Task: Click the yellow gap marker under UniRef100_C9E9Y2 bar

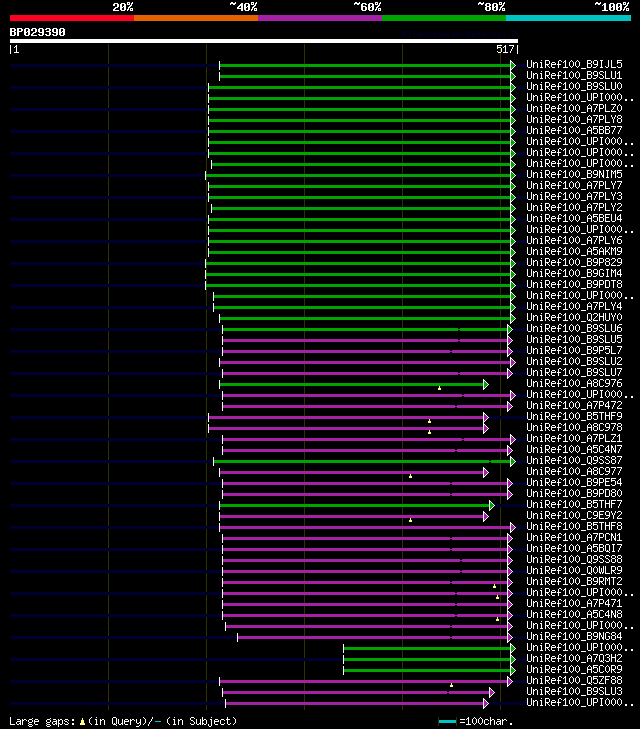Action: [410, 520]
